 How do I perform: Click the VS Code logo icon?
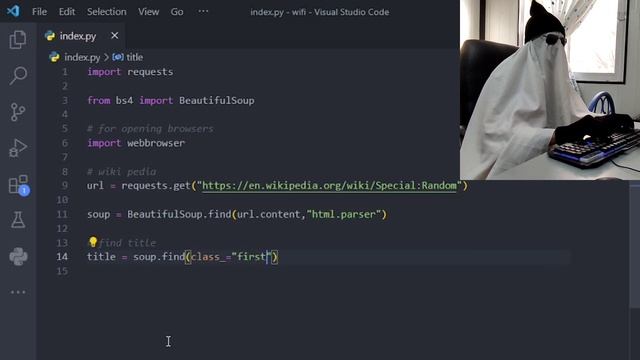click(13, 11)
